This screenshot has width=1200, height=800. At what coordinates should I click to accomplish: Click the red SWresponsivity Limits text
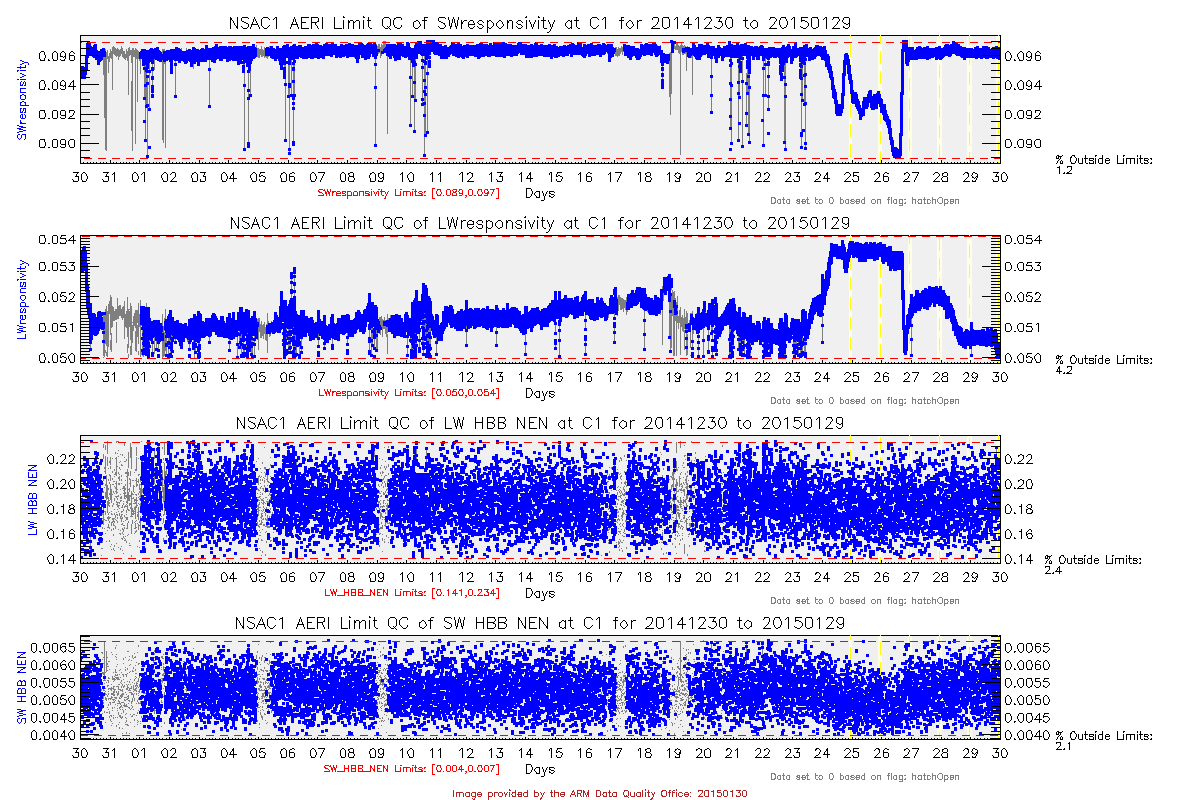(408, 192)
